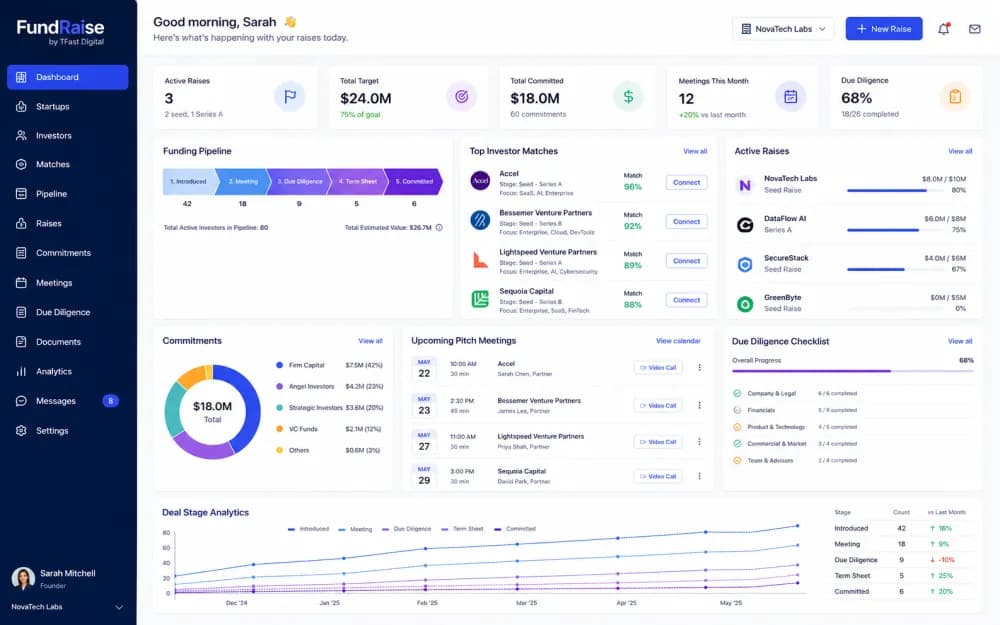Click the Due Diligence overall progress bar
Image resolution: width=1000 pixels, height=625 pixels.
pos(853,371)
